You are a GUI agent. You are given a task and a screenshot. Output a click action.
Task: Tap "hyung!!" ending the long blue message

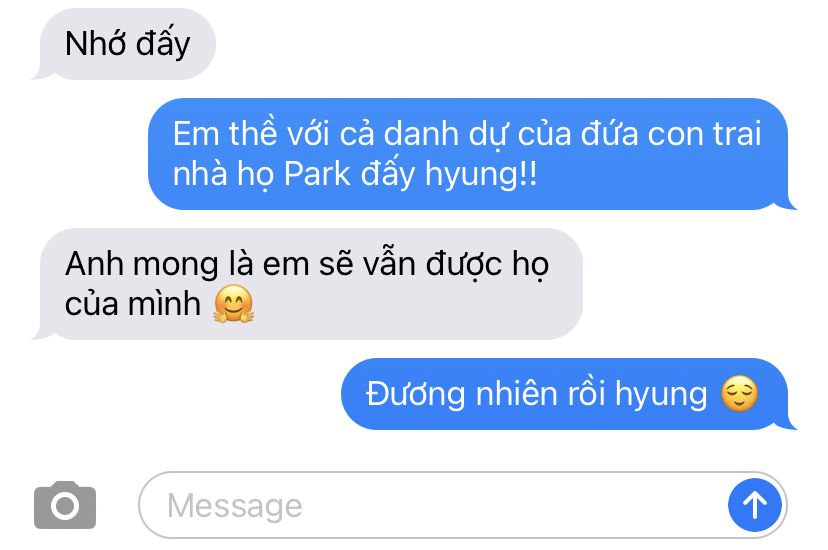(x=481, y=175)
